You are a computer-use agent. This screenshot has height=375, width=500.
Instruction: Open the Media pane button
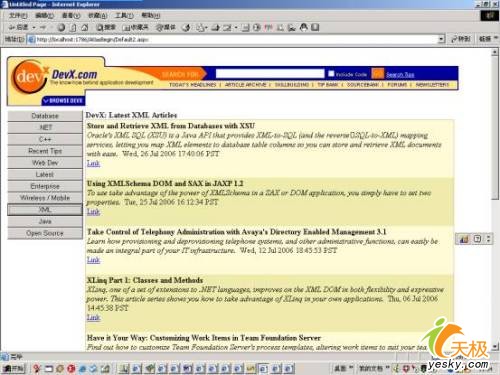coord(166,27)
